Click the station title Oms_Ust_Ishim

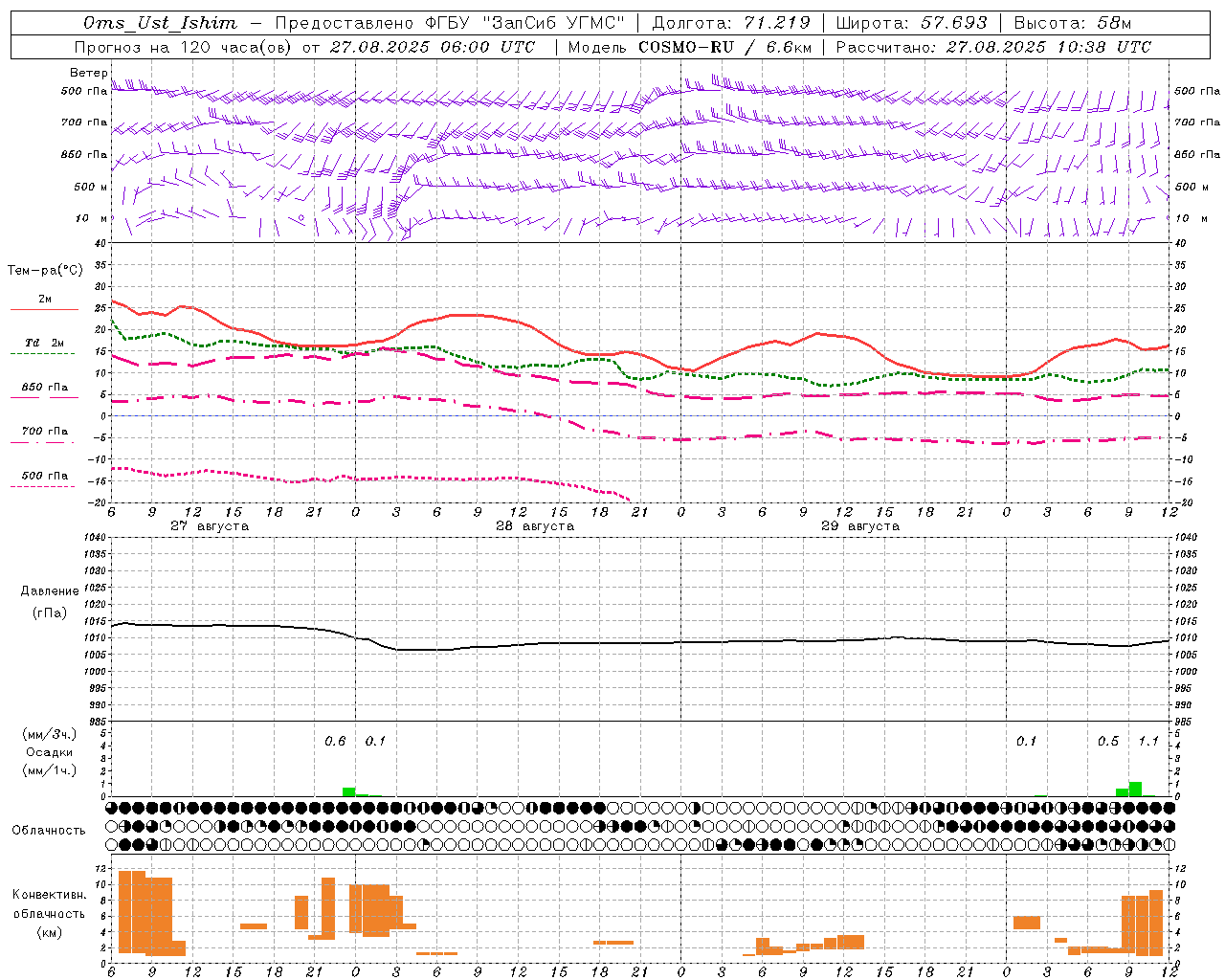tap(159, 23)
